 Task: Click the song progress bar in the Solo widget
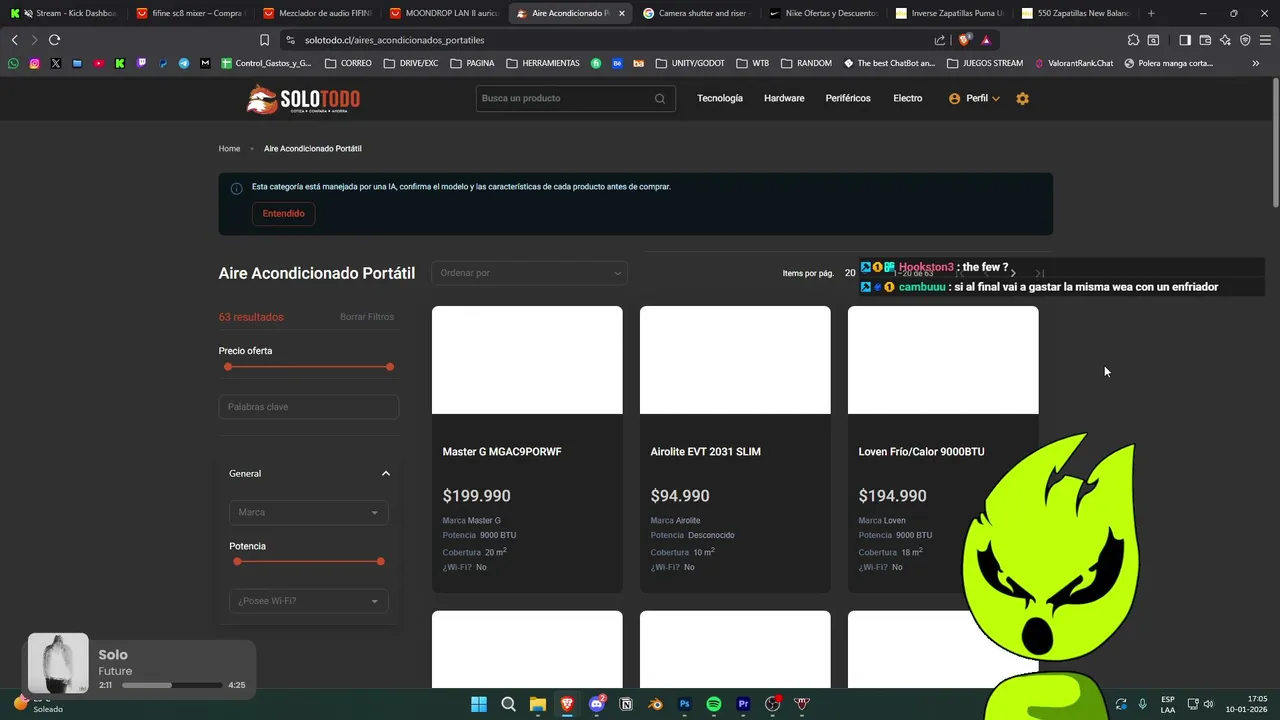[x=172, y=685]
